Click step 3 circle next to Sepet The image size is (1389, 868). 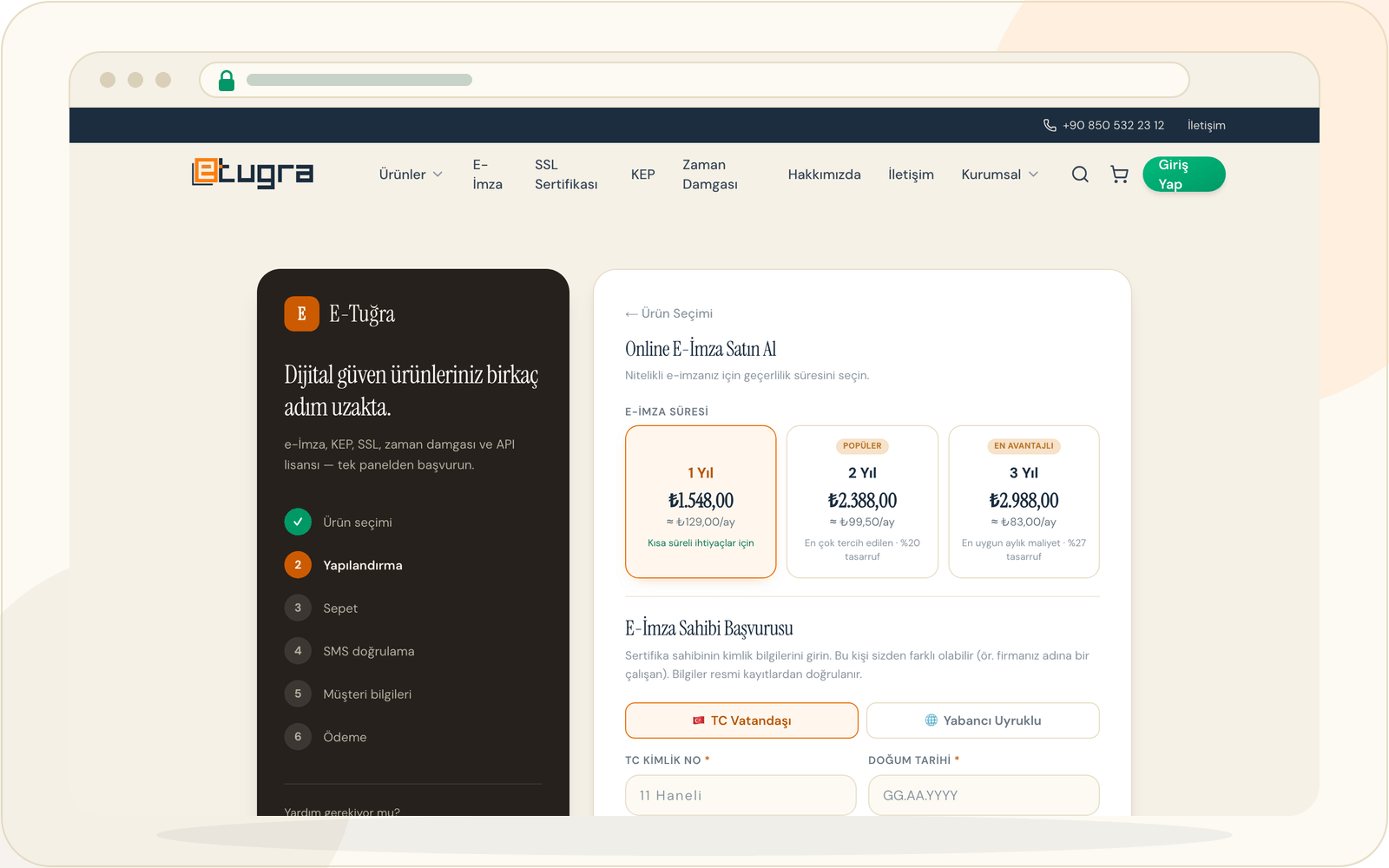point(298,608)
